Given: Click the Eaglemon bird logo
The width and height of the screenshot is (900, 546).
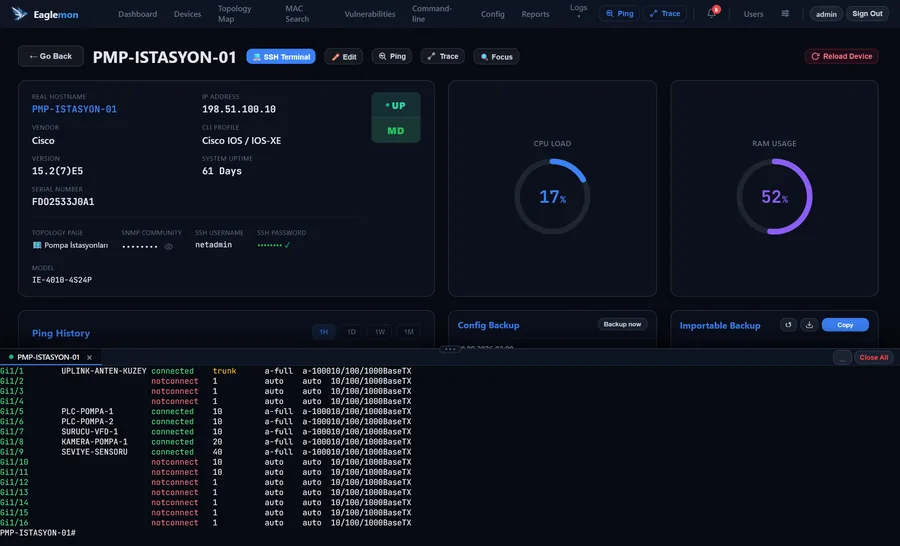Looking at the screenshot, I should tap(19, 14).
